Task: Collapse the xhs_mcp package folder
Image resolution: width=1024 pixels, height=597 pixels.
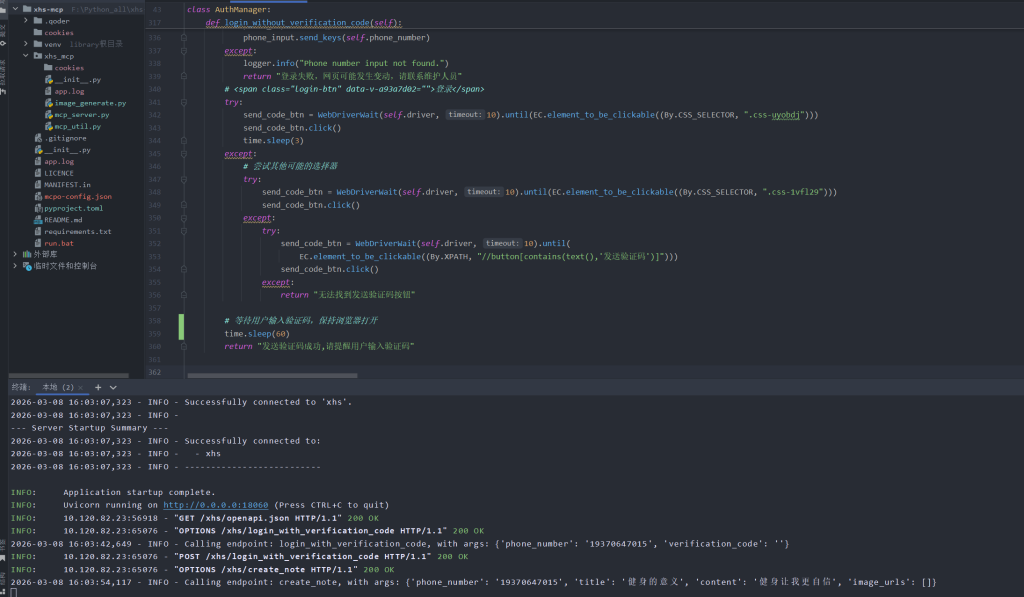Action: [26, 56]
